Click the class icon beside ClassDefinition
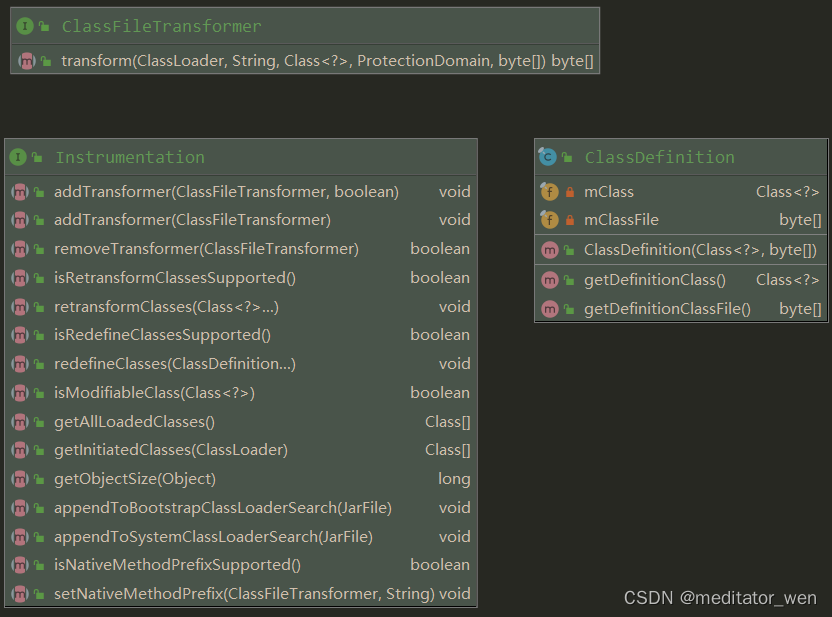This screenshot has width=832, height=617. click(548, 157)
